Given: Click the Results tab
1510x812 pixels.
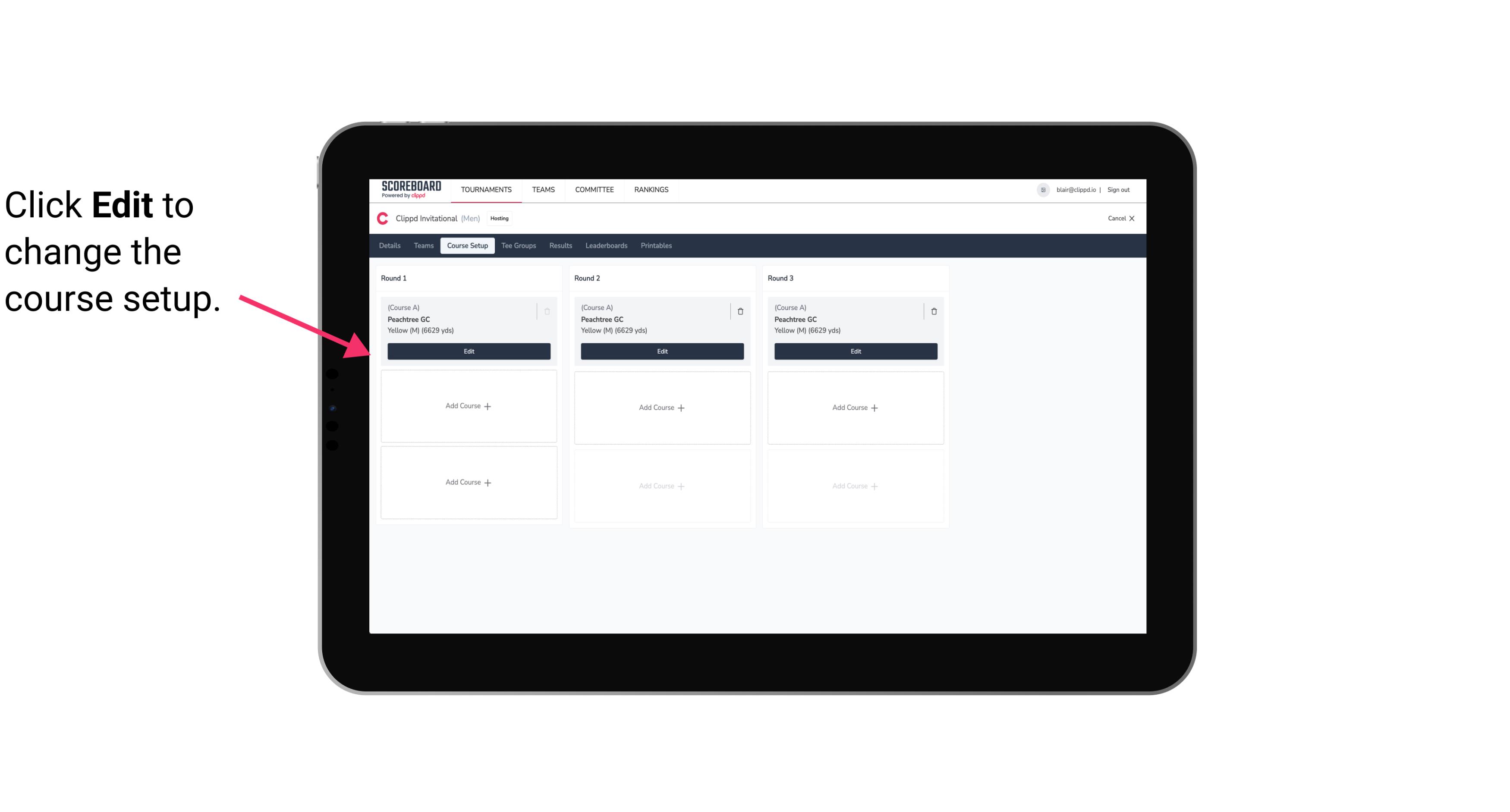Looking at the screenshot, I should (561, 245).
